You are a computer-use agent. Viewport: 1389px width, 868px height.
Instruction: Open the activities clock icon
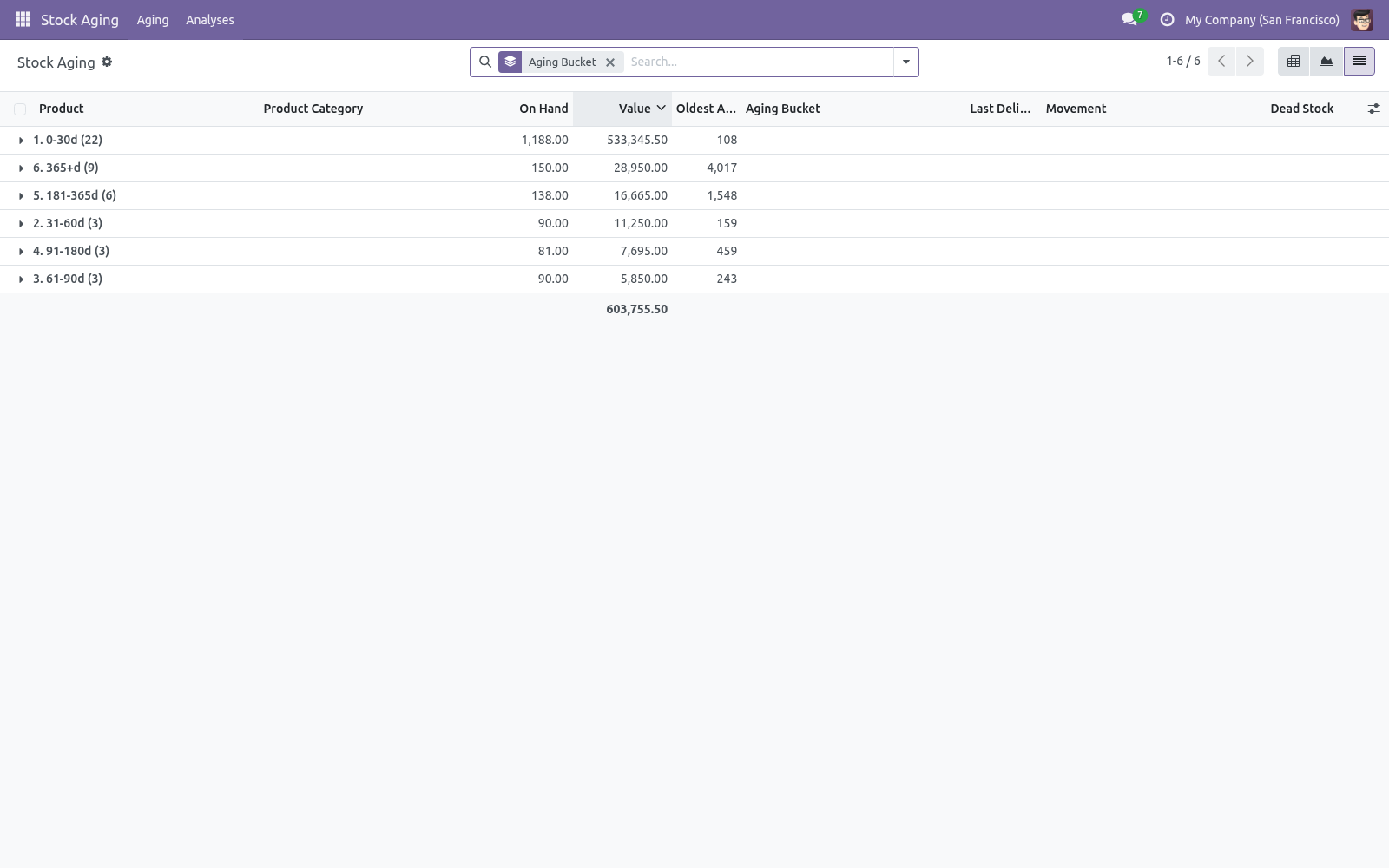(x=1167, y=19)
